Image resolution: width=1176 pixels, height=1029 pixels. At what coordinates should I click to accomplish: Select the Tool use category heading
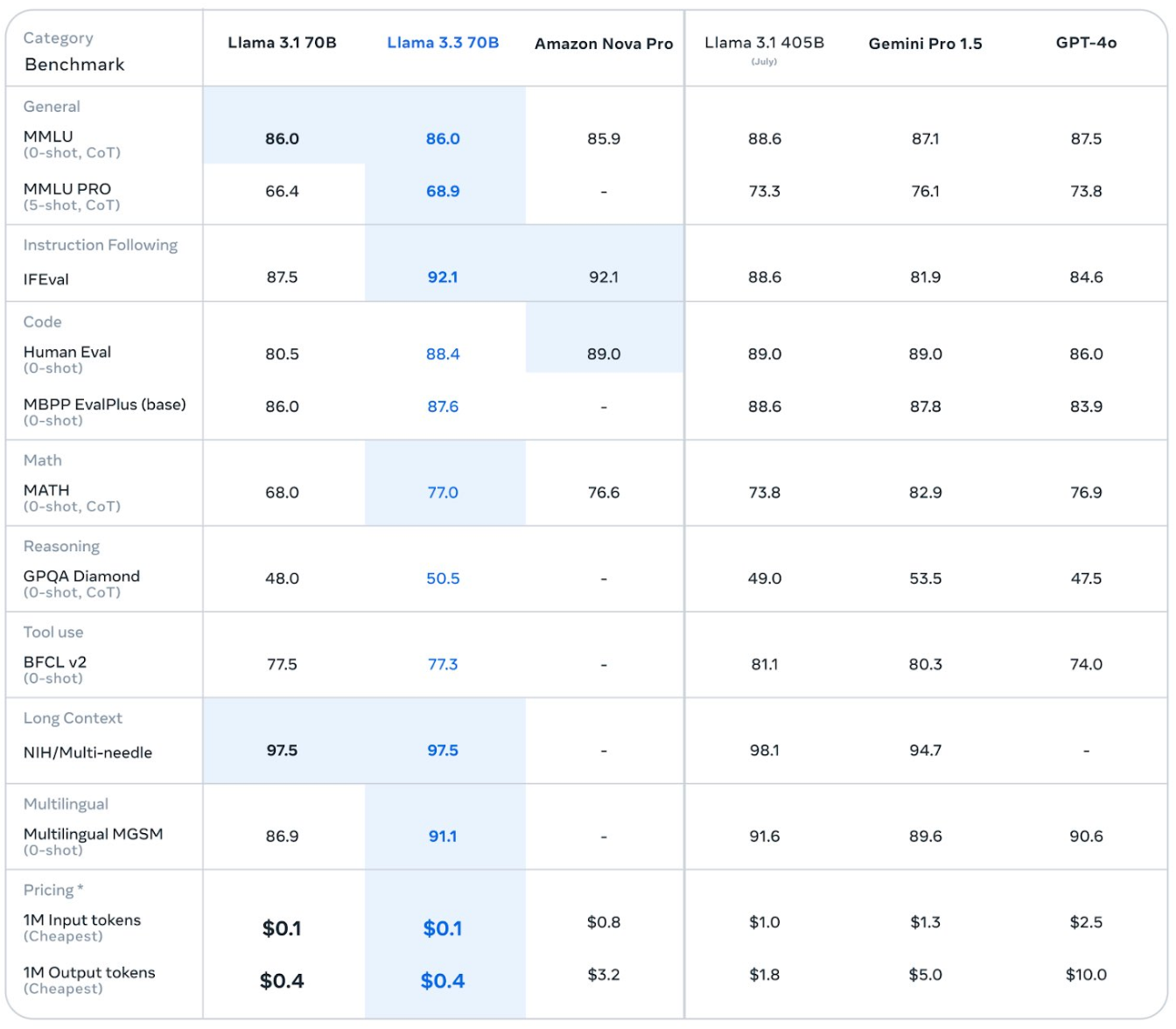53,633
